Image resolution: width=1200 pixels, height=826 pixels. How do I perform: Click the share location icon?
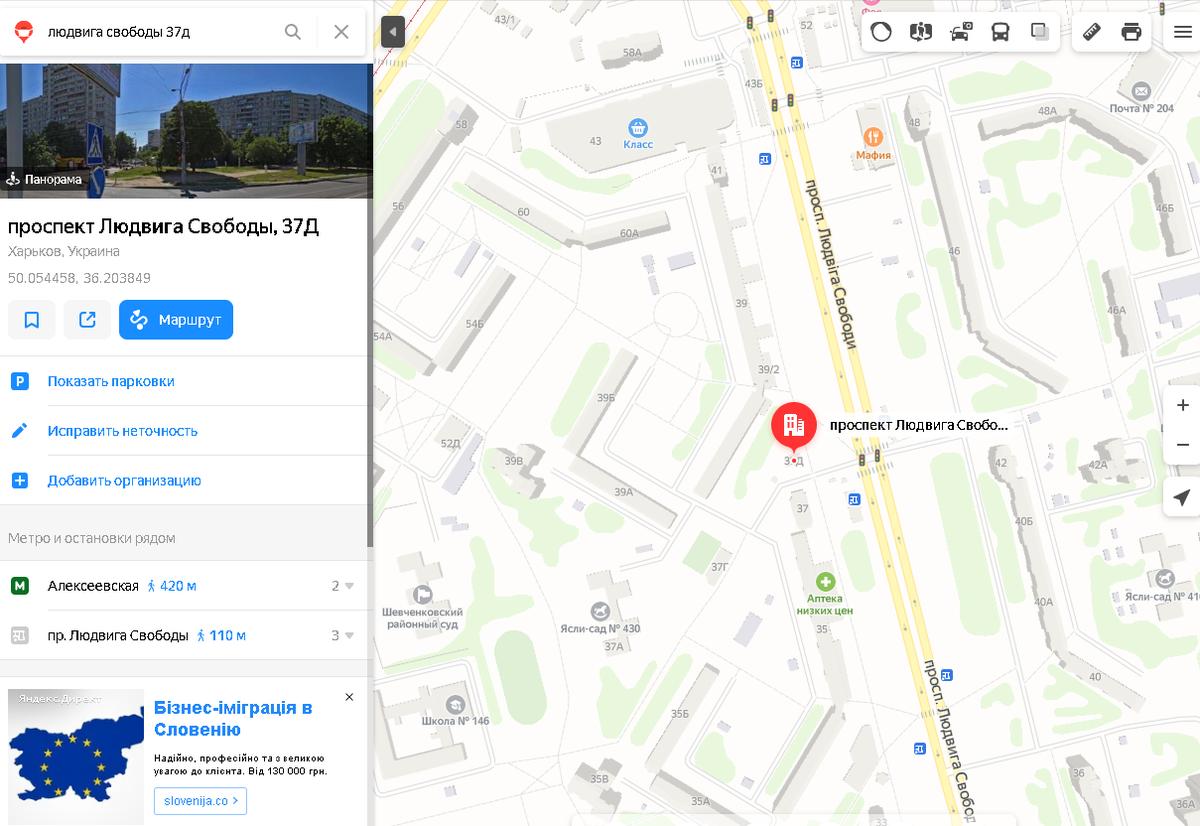(x=87, y=320)
